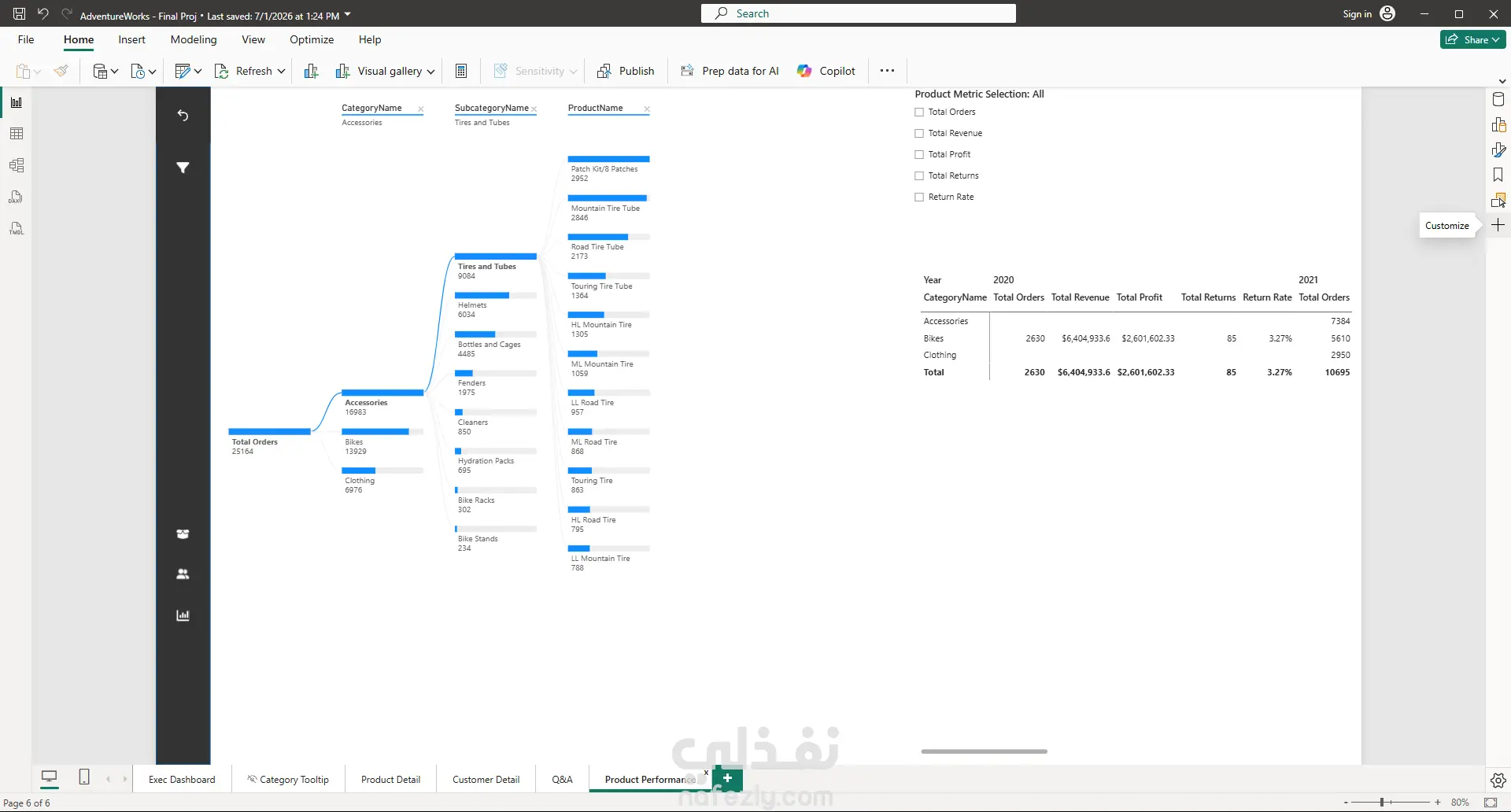Click the Customize plus icon on right rail
This screenshot has width=1511, height=812.
tap(1498, 225)
